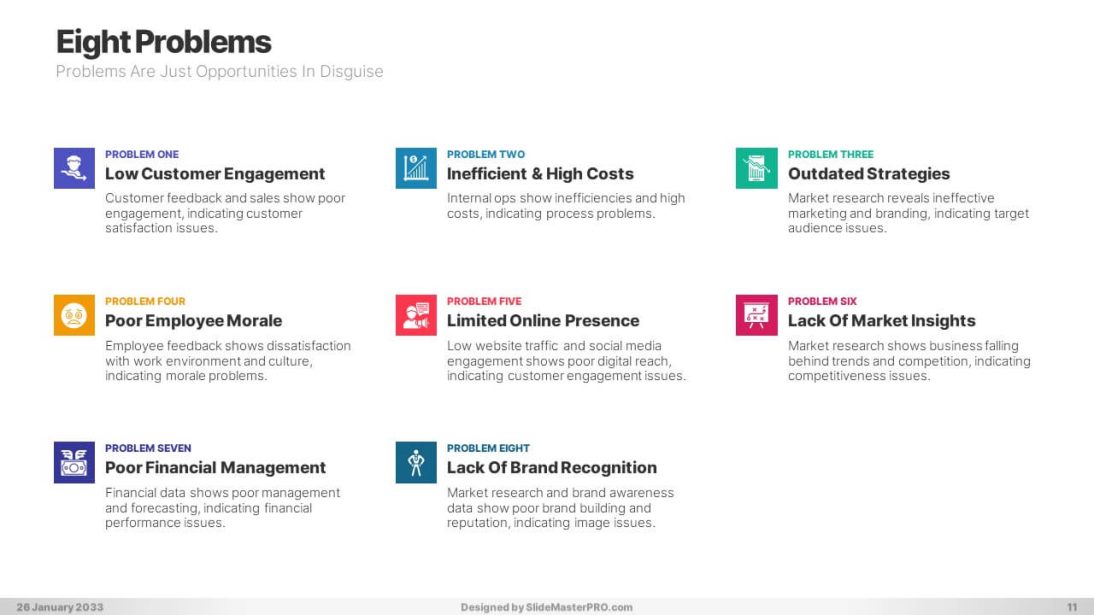1094x615 pixels.
Task: Click the blue chart icon for Problem Two
Action: click(415, 168)
